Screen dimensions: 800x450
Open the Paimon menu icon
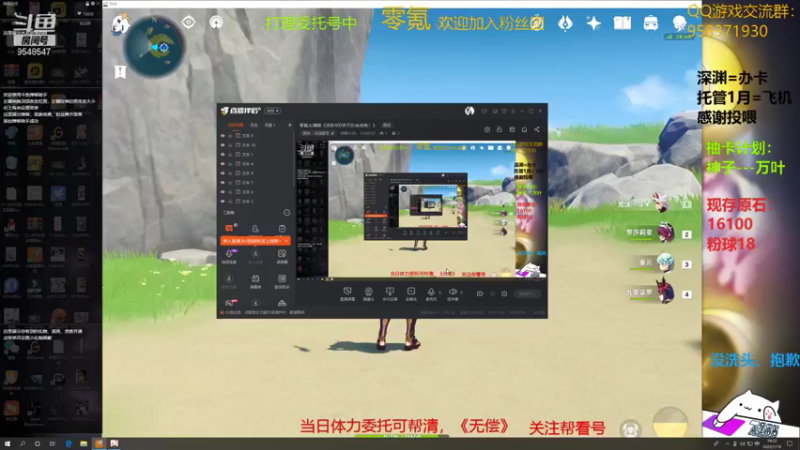120,24
